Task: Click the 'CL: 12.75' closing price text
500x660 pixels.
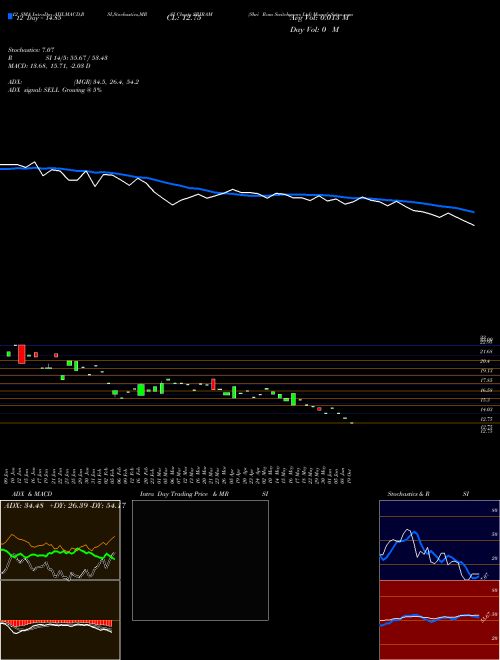Action: [x=184, y=18]
